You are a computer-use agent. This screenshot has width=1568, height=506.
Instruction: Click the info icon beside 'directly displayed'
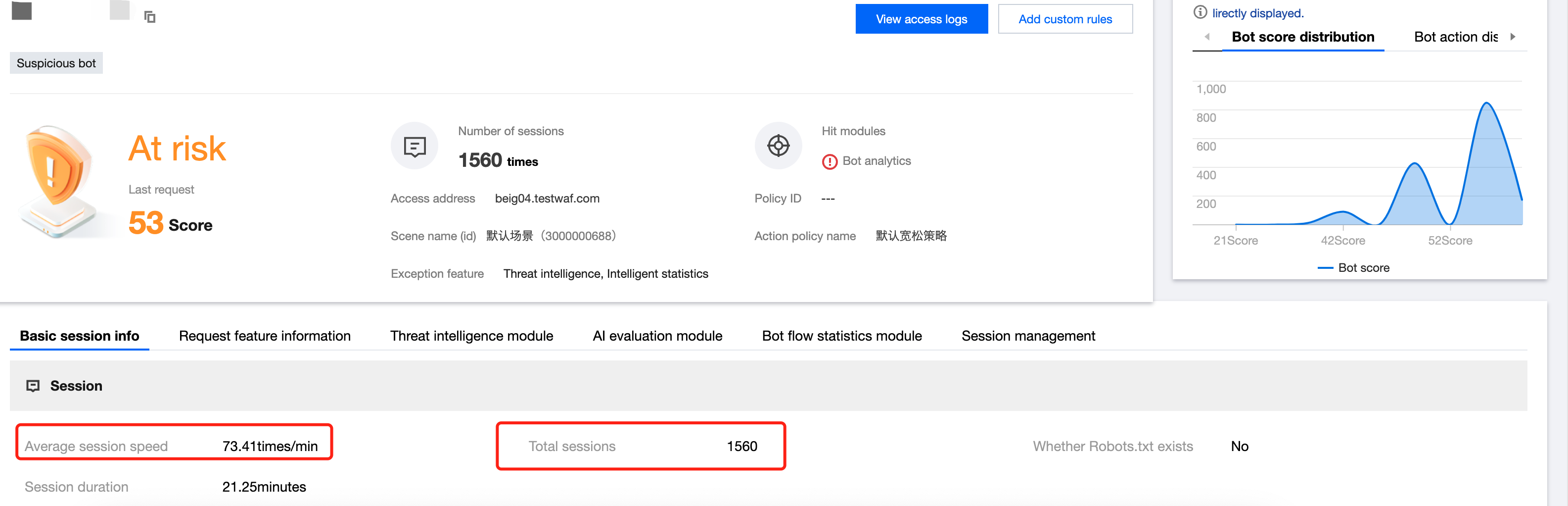pyautogui.click(x=1199, y=12)
